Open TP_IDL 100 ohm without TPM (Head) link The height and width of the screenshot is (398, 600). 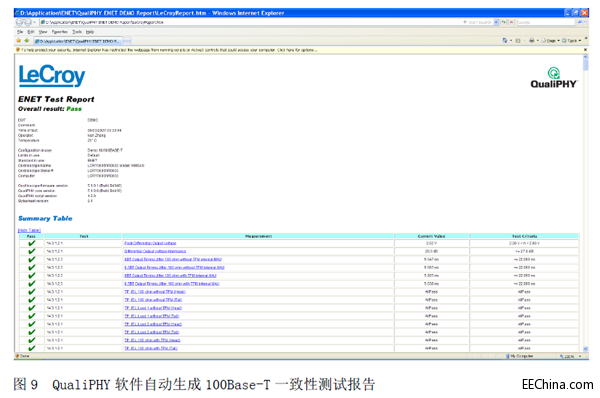[155, 292]
